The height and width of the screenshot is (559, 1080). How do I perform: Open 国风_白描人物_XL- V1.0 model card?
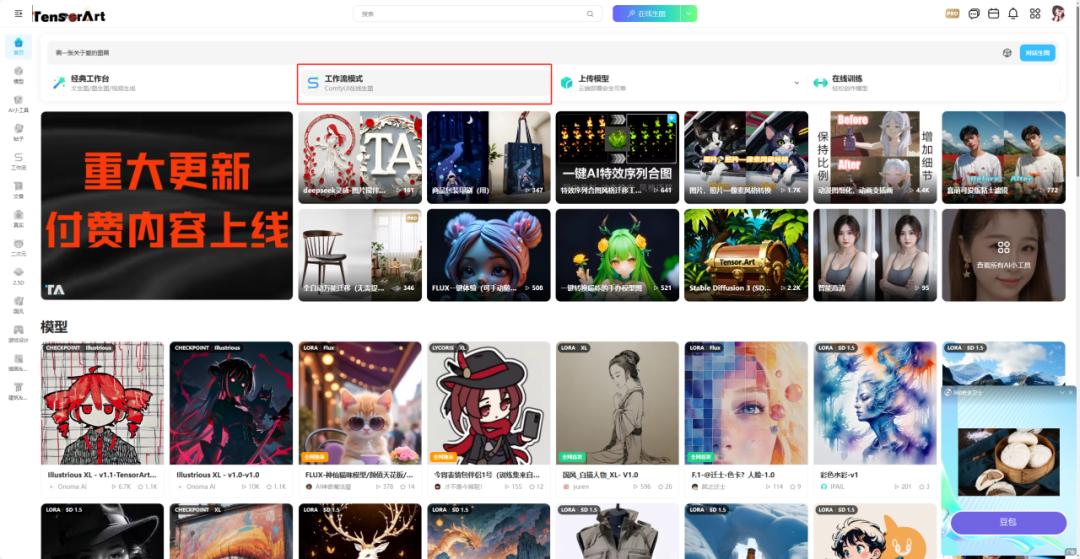(617, 418)
